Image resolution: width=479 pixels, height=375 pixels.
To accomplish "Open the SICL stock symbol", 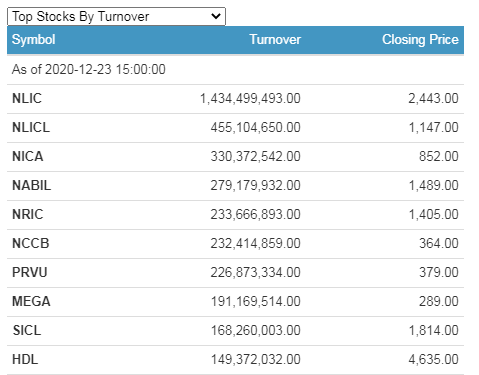I will (x=27, y=330).
